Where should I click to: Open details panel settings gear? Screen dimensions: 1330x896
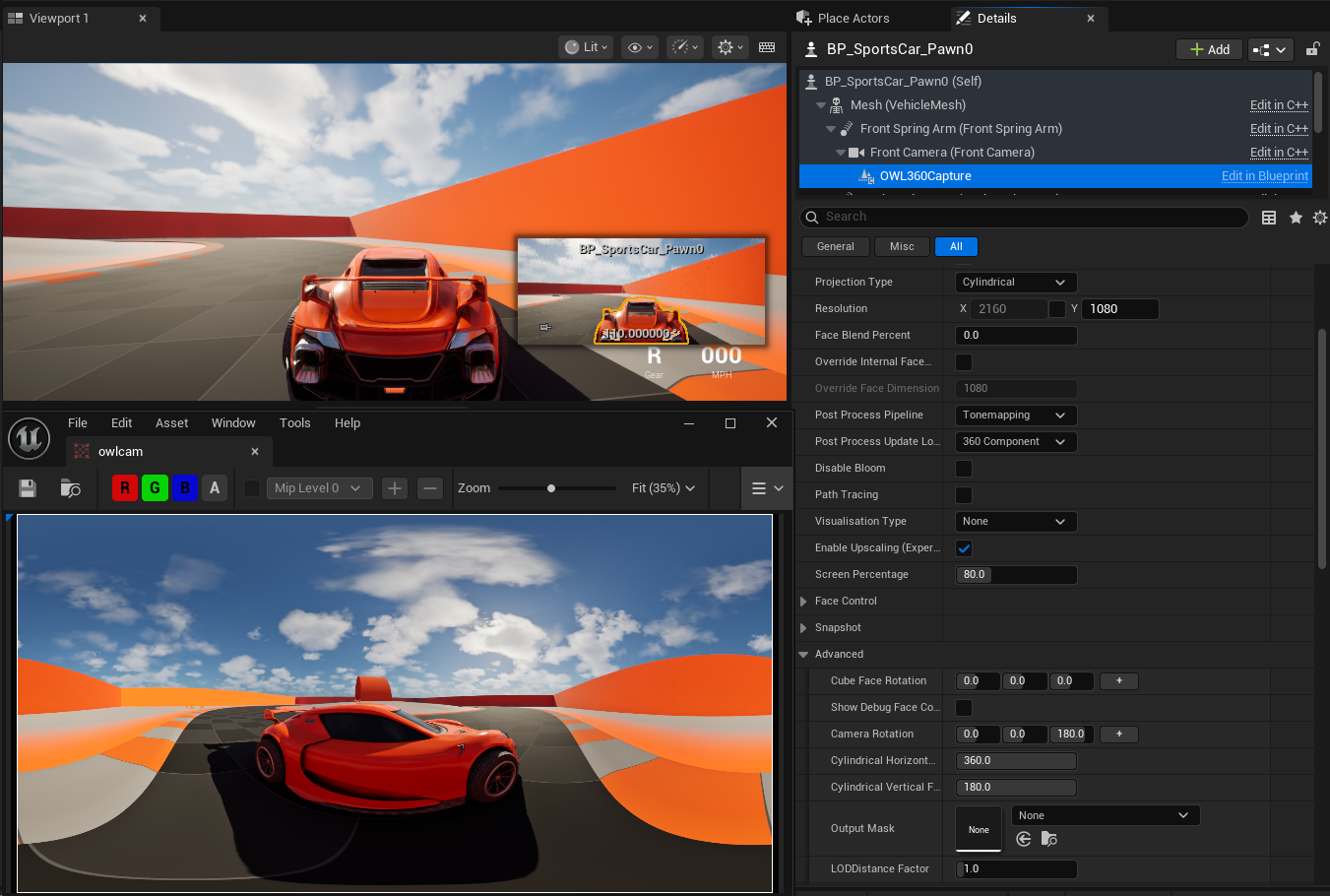pos(1320,218)
